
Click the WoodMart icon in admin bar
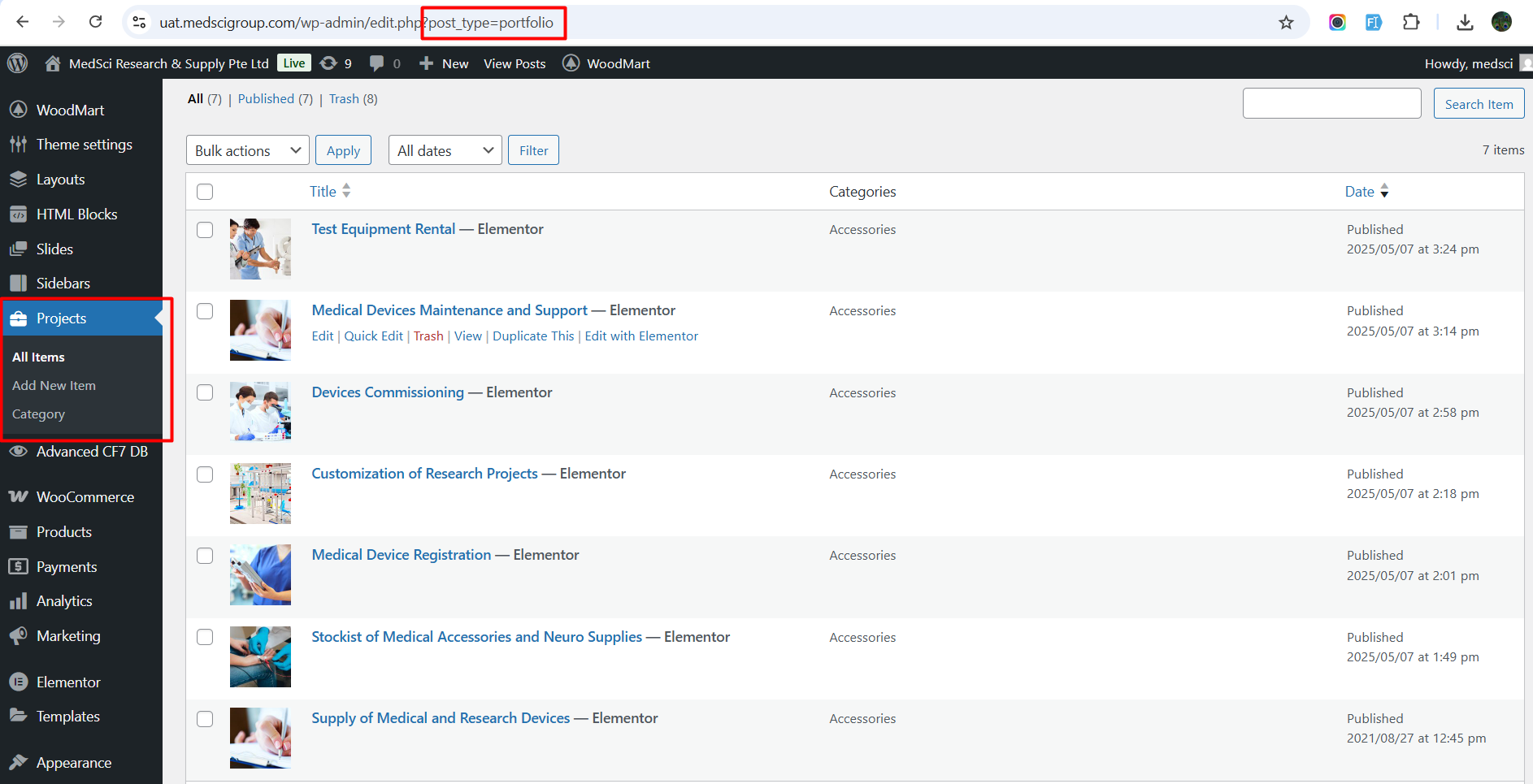tap(571, 63)
